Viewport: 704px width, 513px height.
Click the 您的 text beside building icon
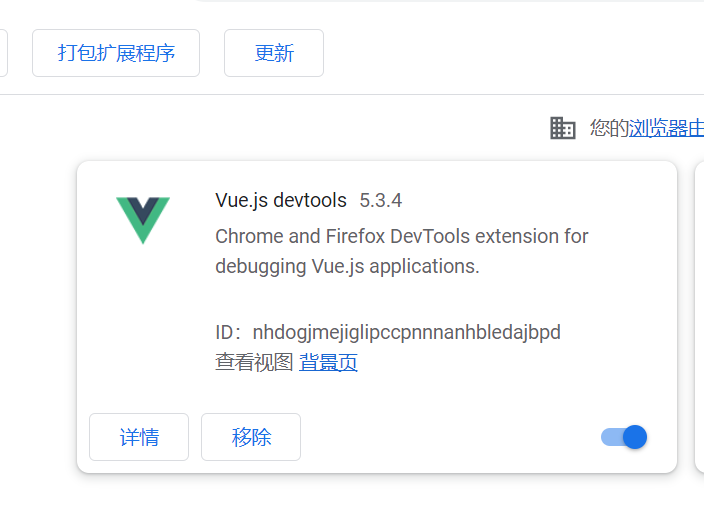[609, 128]
